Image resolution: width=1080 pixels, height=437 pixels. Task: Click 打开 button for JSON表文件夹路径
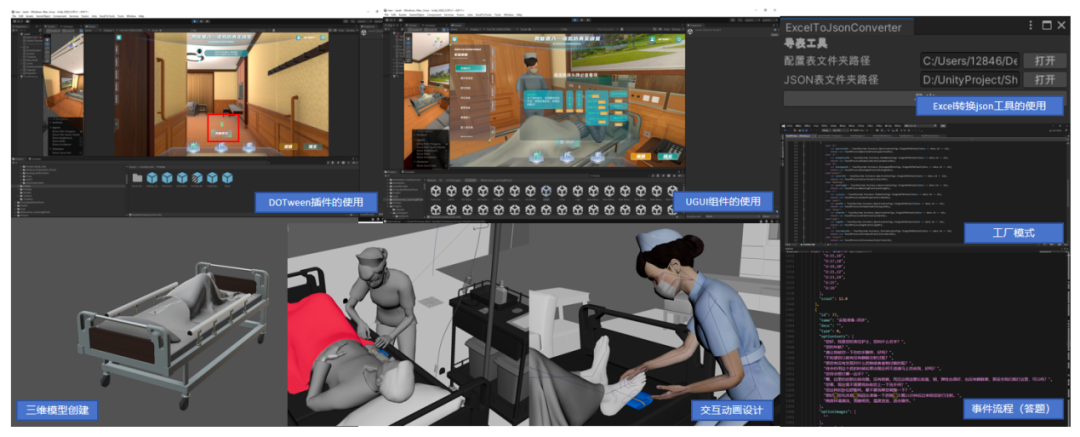pos(1043,79)
